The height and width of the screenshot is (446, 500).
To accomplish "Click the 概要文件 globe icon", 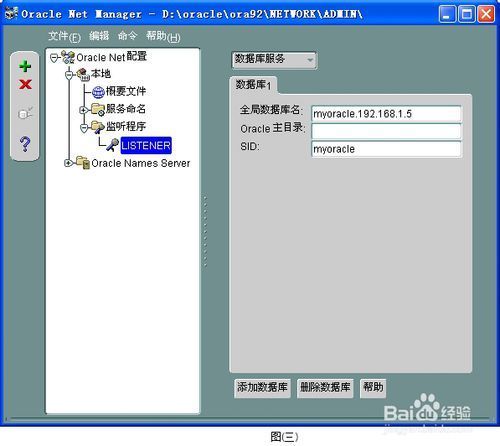I will pyautogui.click(x=98, y=92).
